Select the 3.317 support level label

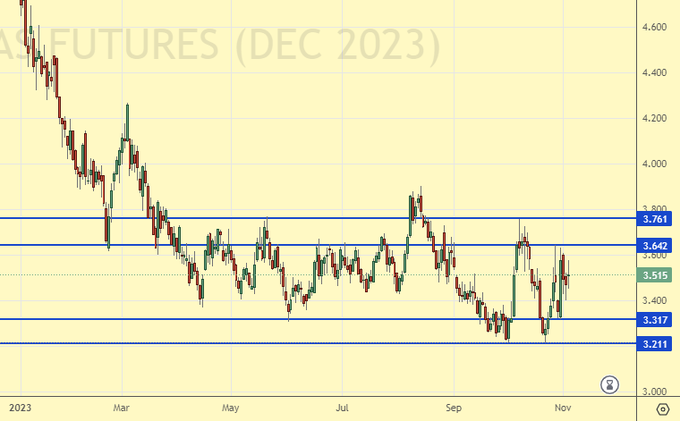(x=657, y=320)
